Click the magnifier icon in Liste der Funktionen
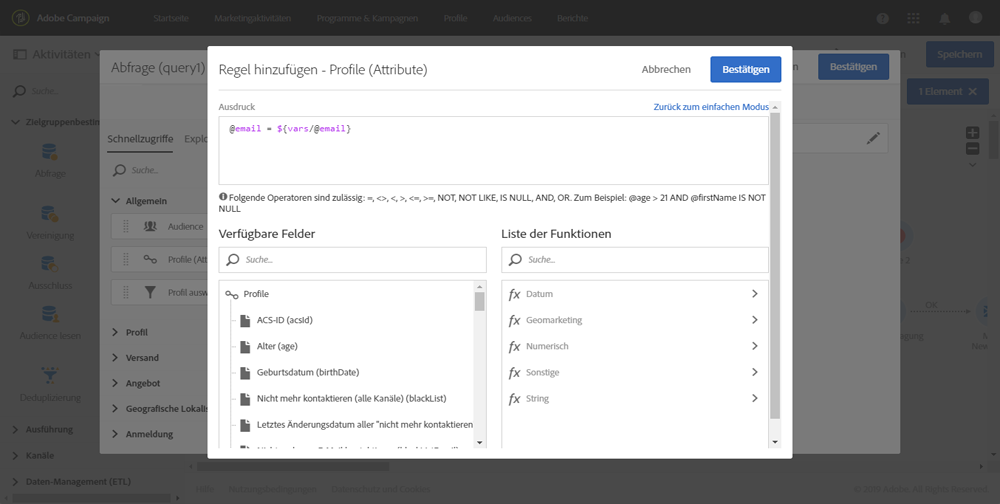 coord(514,260)
